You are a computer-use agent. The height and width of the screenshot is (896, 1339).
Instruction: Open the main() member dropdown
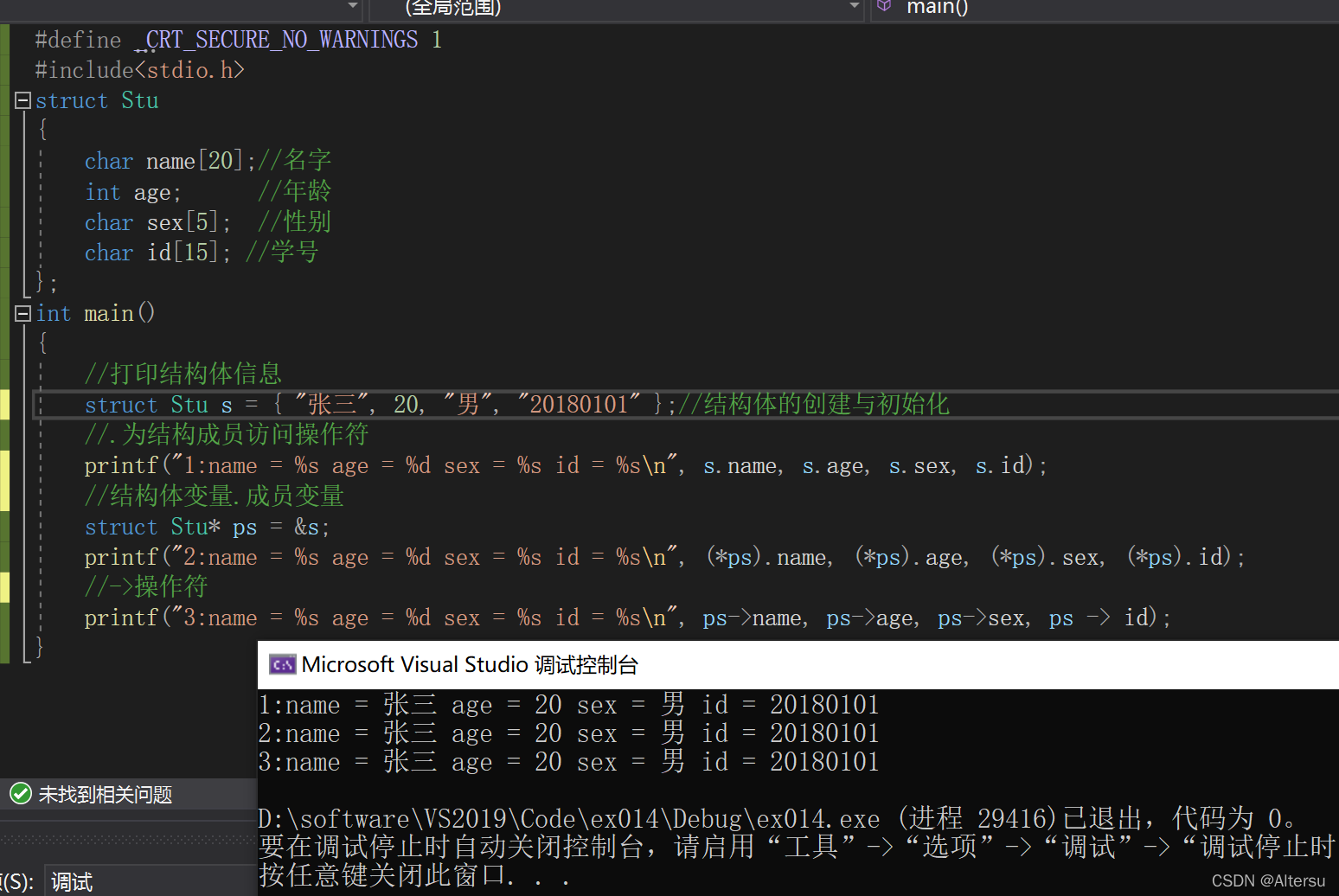point(1105,9)
